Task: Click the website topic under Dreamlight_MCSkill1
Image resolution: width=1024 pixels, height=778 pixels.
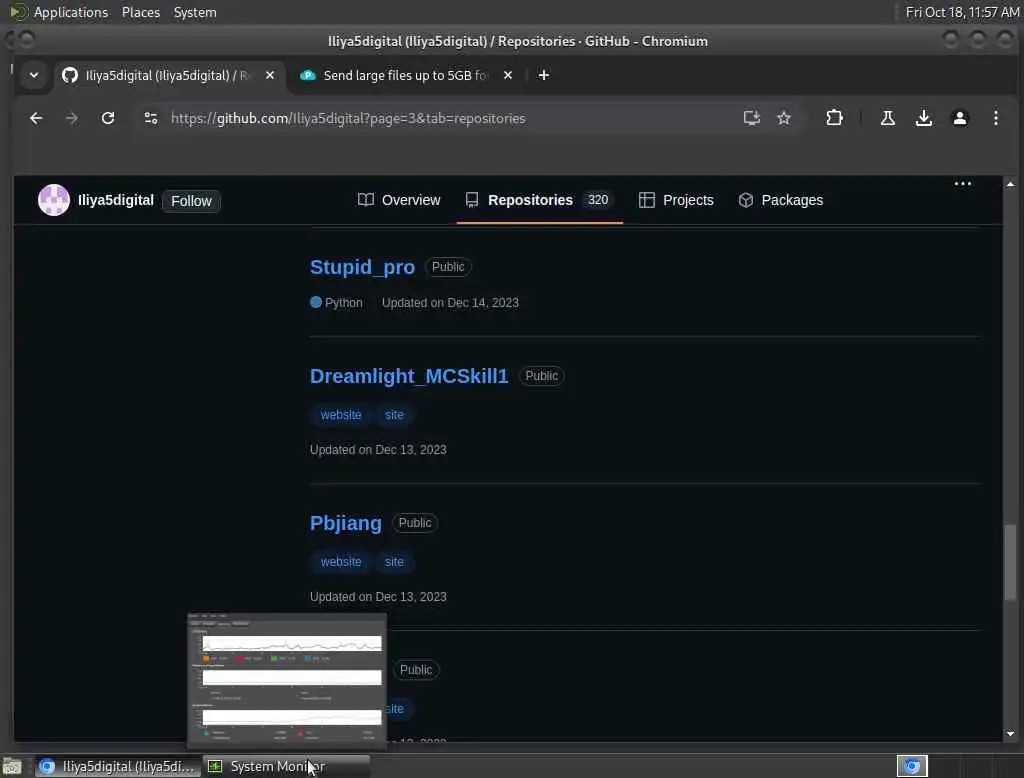Action: (x=341, y=415)
